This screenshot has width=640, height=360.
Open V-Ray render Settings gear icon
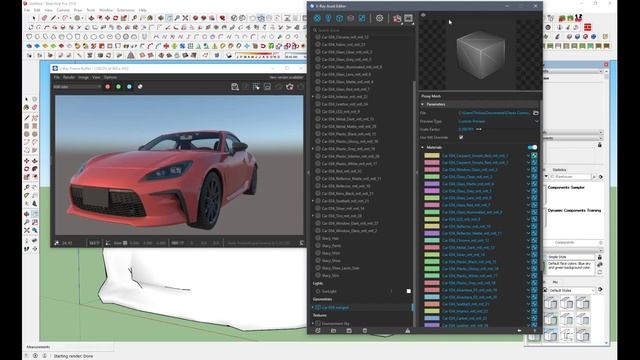click(x=380, y=18)
